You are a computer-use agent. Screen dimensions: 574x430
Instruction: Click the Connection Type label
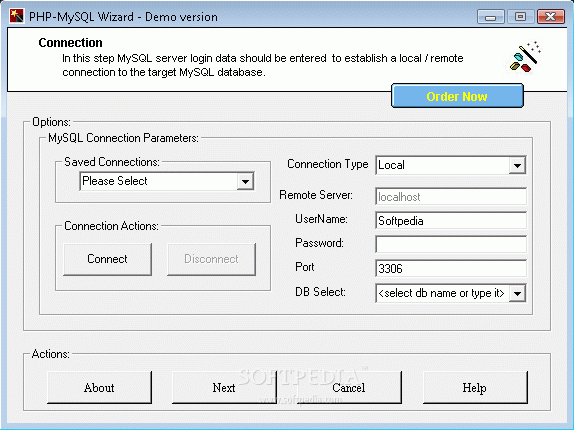coord(328,164)
